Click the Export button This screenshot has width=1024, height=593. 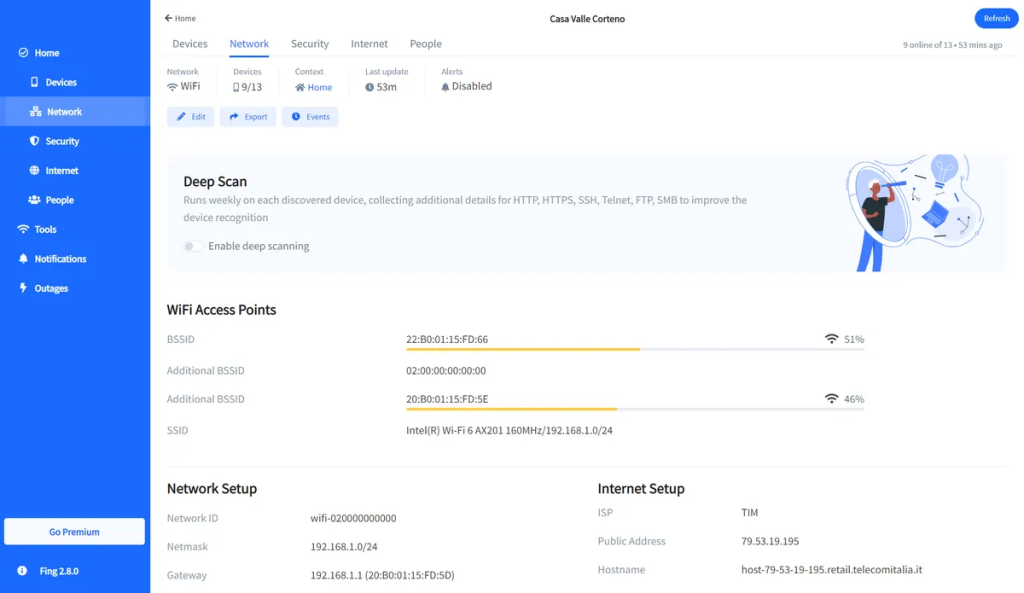247,116
